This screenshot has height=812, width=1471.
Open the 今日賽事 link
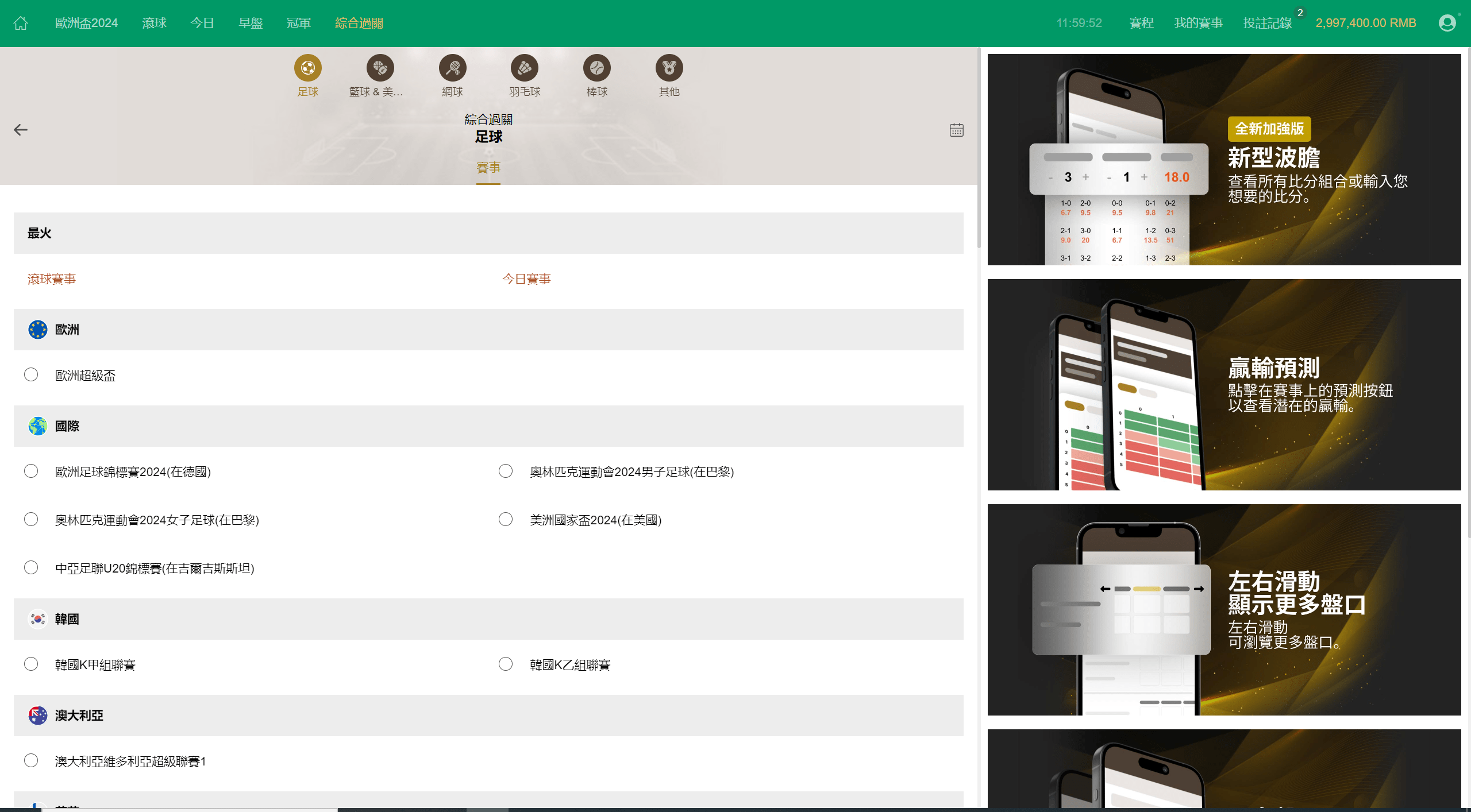coord(526,279)
